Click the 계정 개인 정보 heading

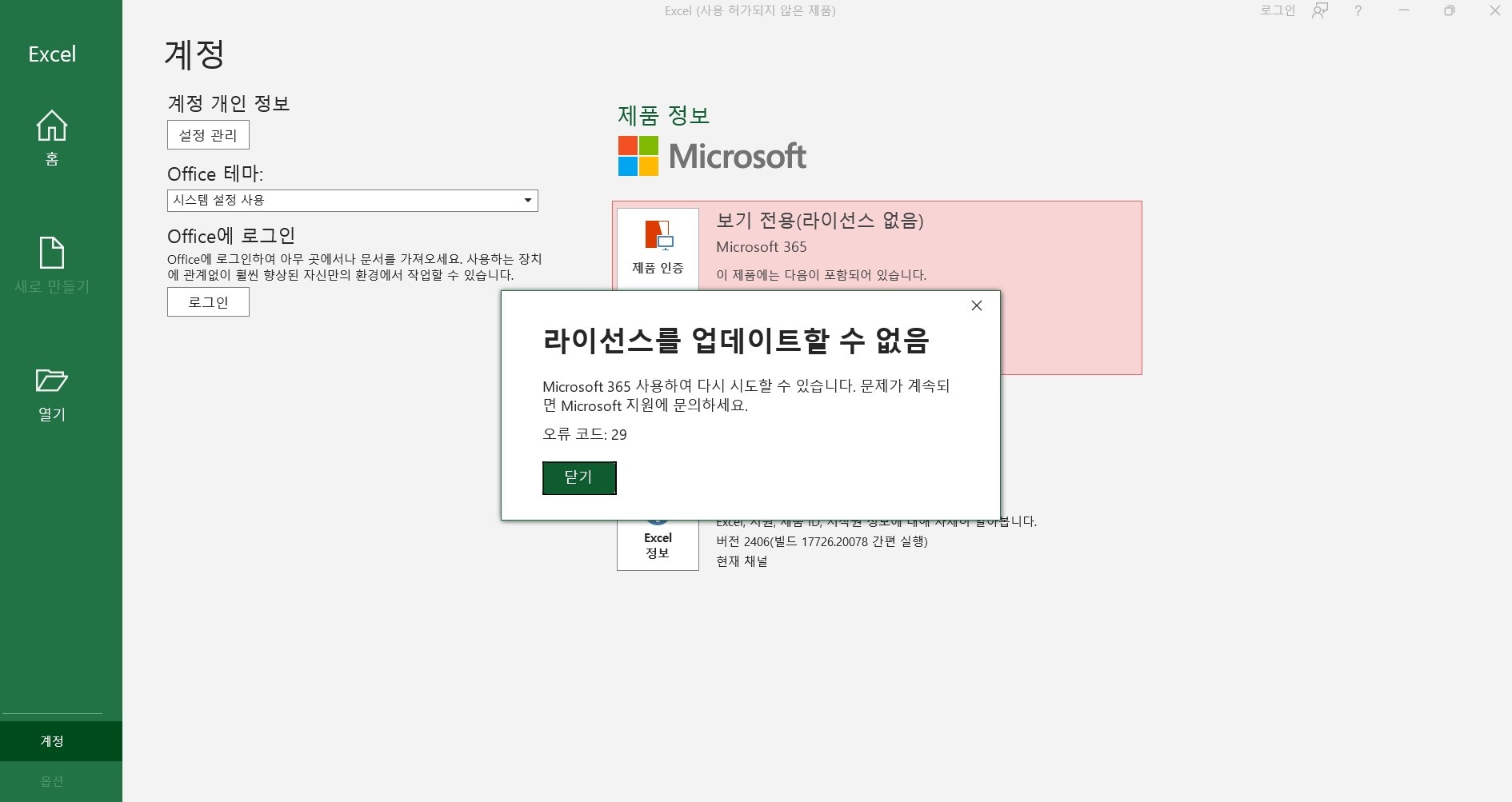click(x=228, y=103)
